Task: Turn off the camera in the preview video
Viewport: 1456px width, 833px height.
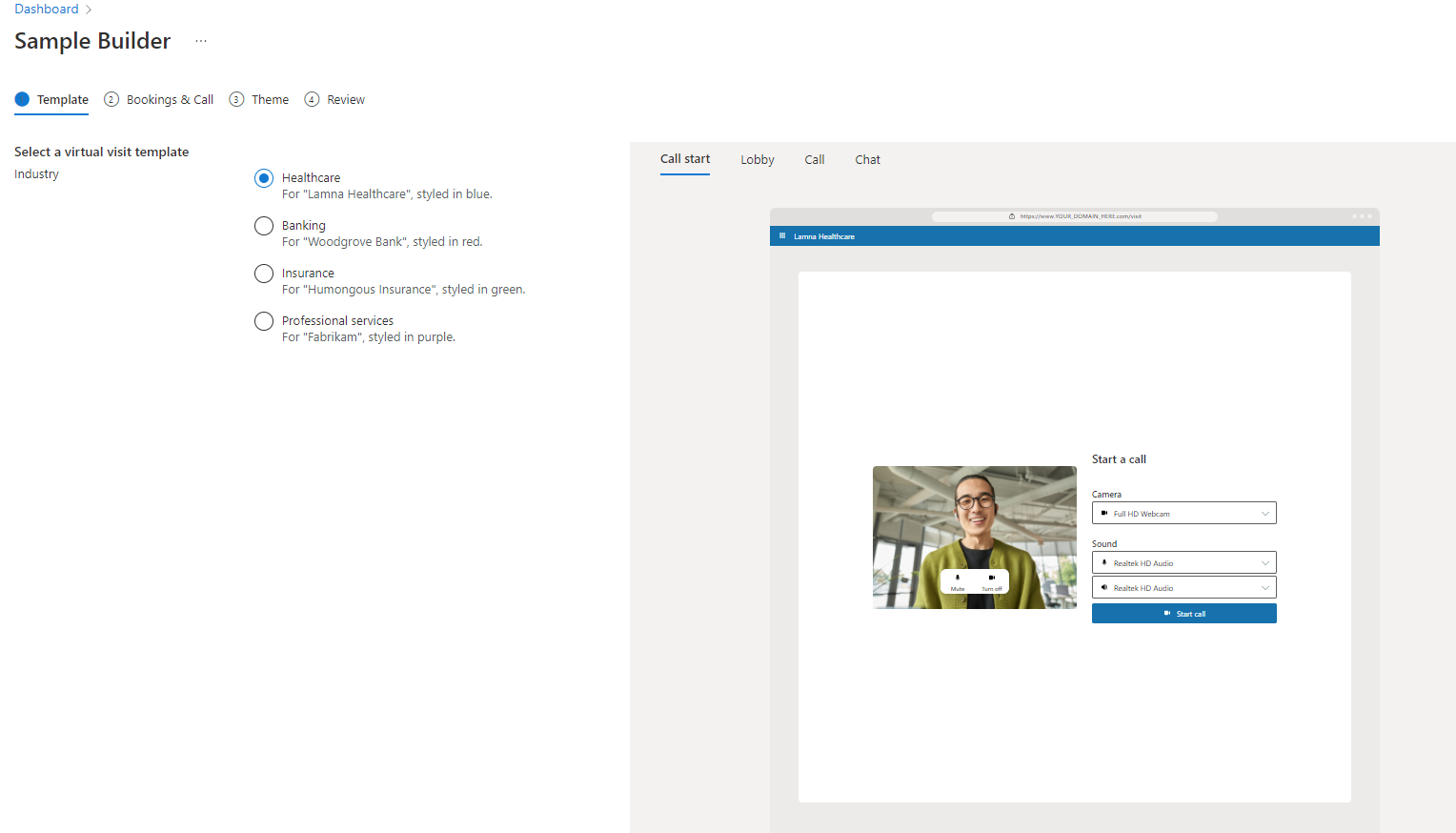Action: [x=992, y=580]
